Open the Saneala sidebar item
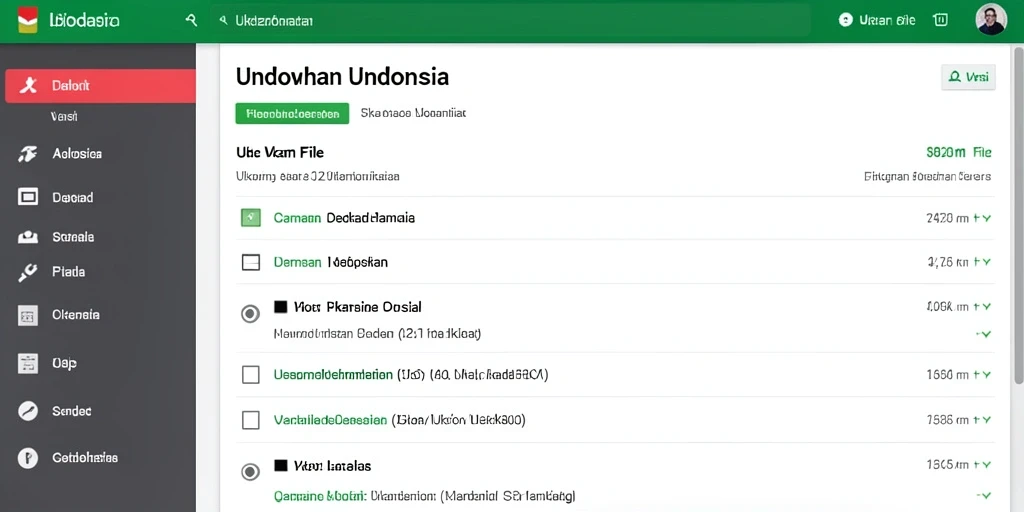Viewport: 1024px width, 512px height. [73, 237]
